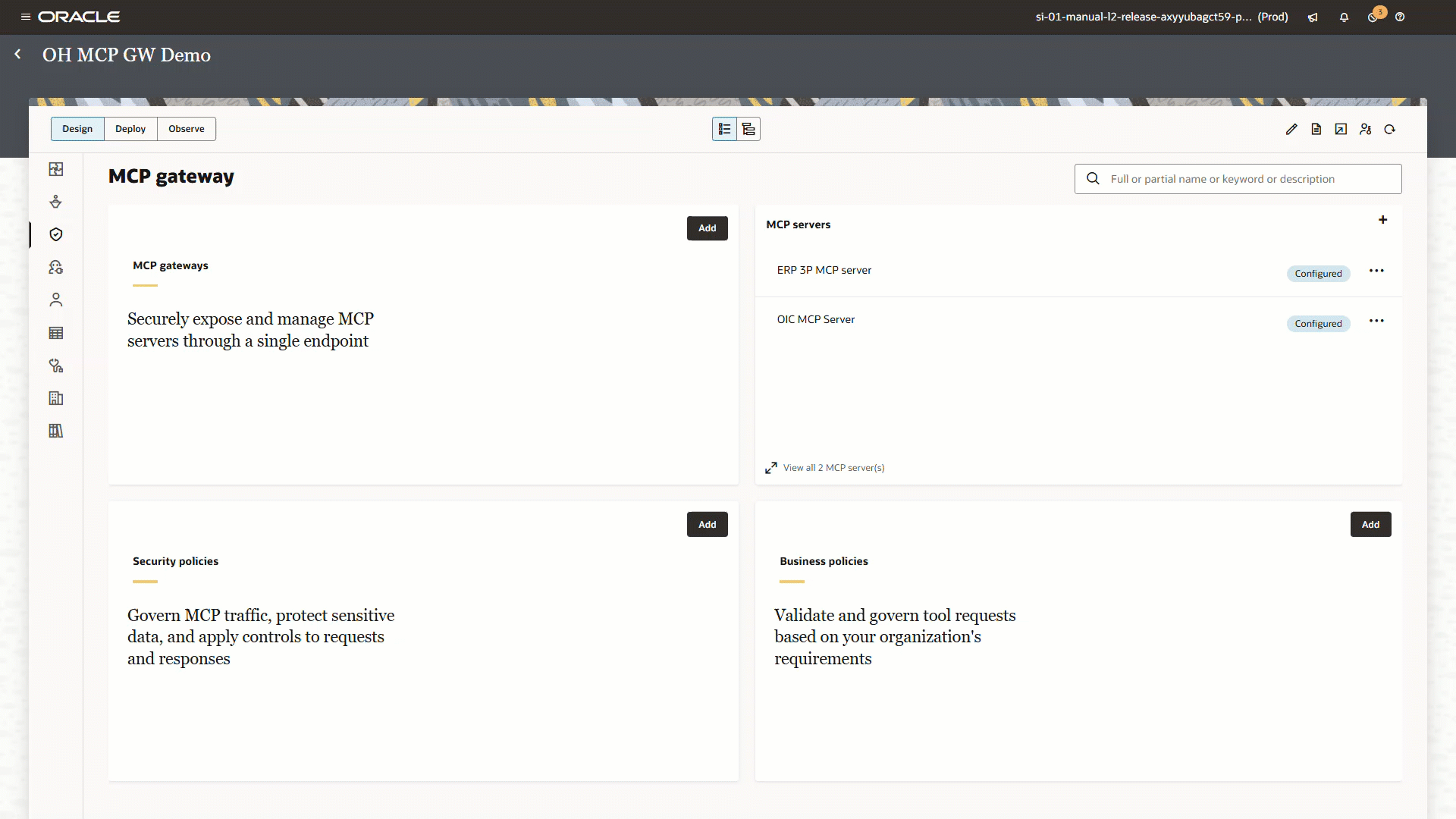Click the magnifier search icon
Screen dimensions: 1456x819
click(x=1093, y=179)
